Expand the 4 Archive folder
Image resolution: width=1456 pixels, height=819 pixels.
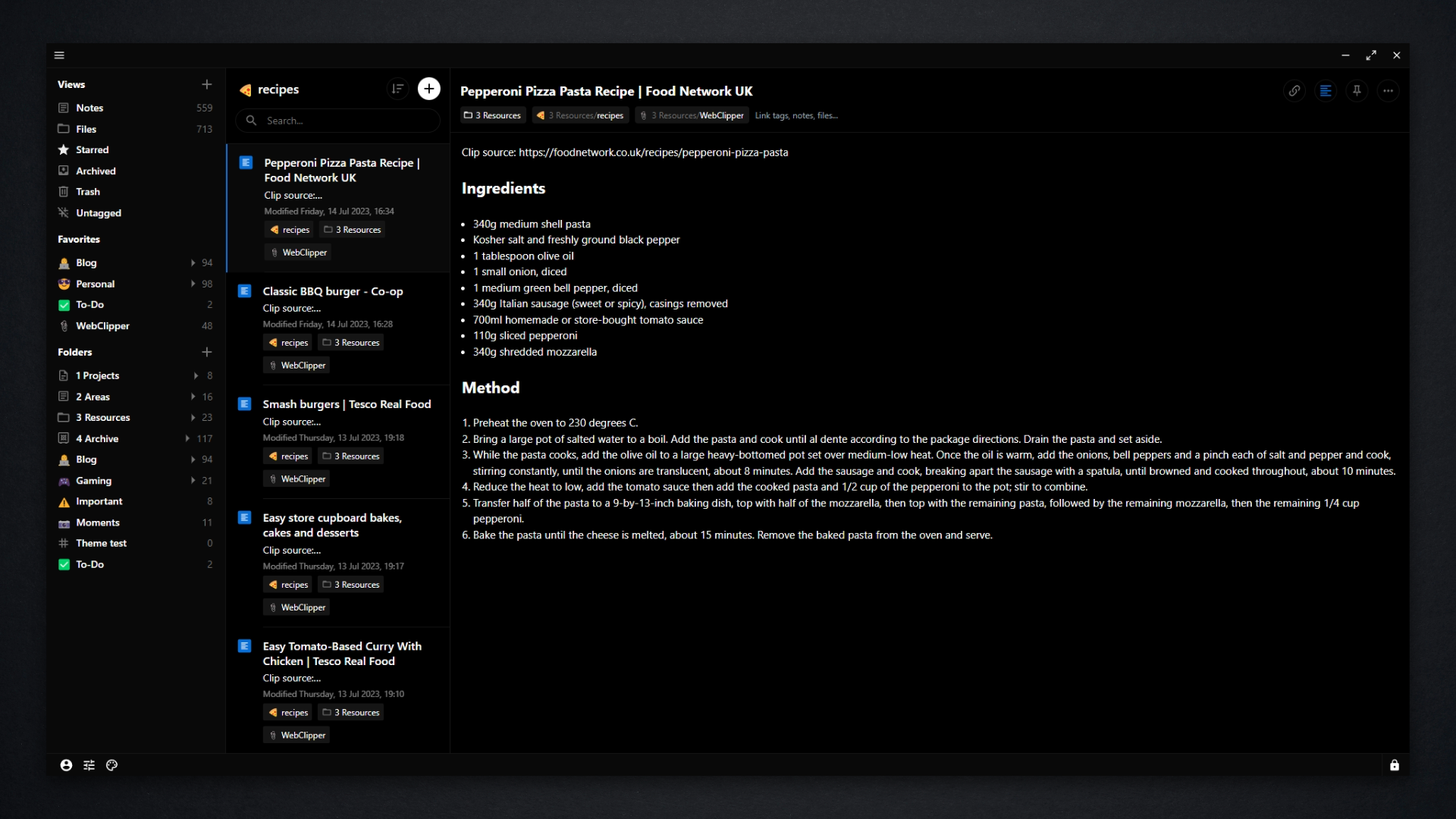point(187,438)
